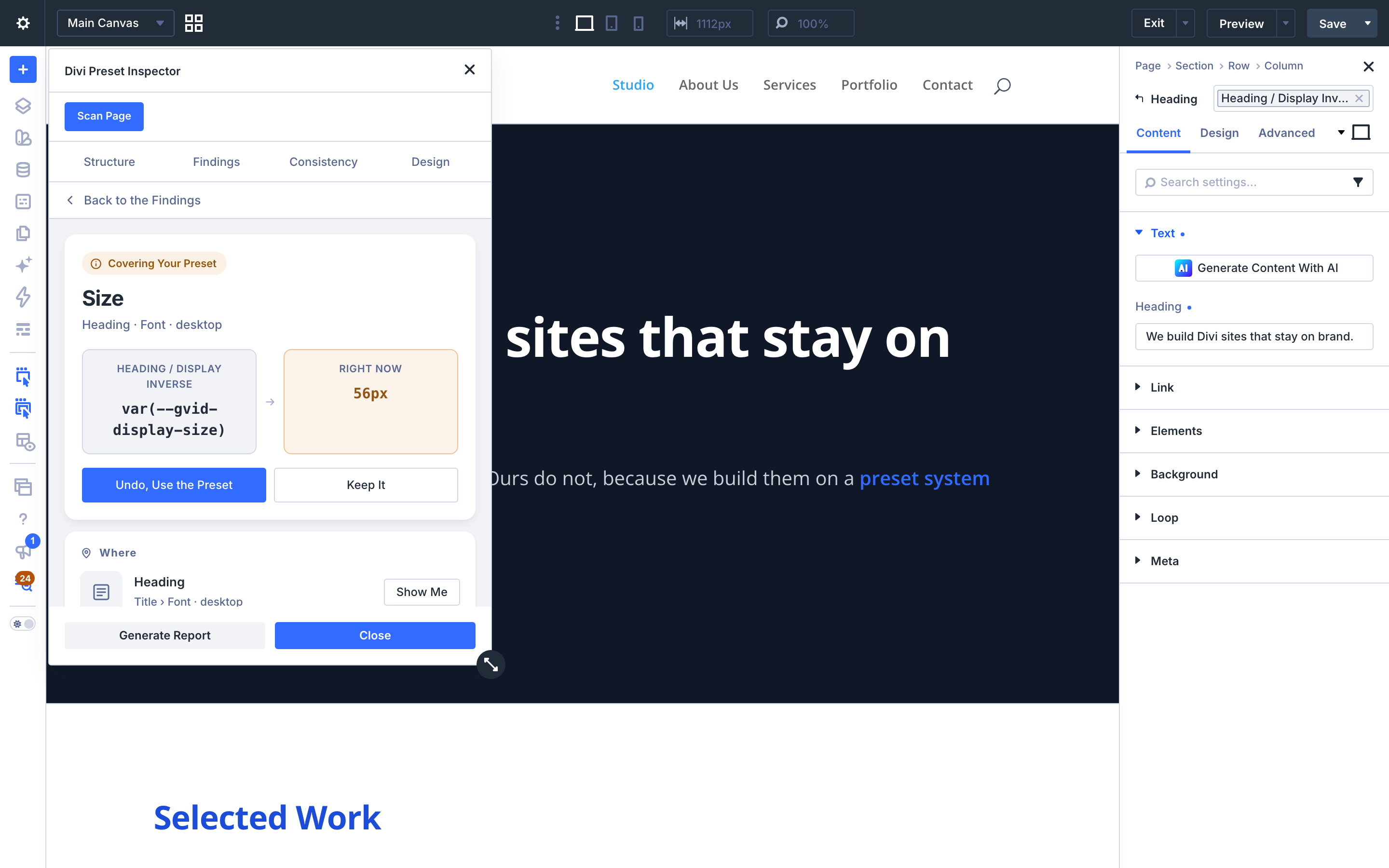Open the database icon in left sidebar

coord(23,169)
